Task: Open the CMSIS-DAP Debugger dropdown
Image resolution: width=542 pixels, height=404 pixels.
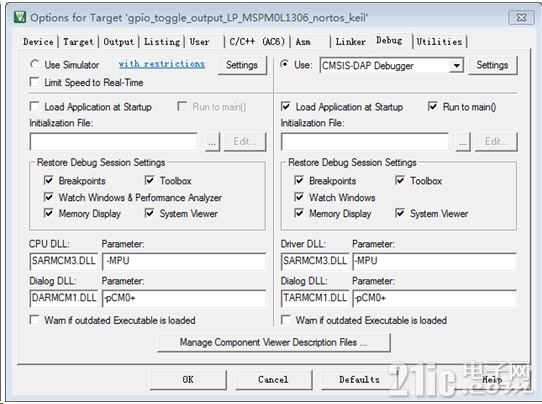Action: point(457,65)
